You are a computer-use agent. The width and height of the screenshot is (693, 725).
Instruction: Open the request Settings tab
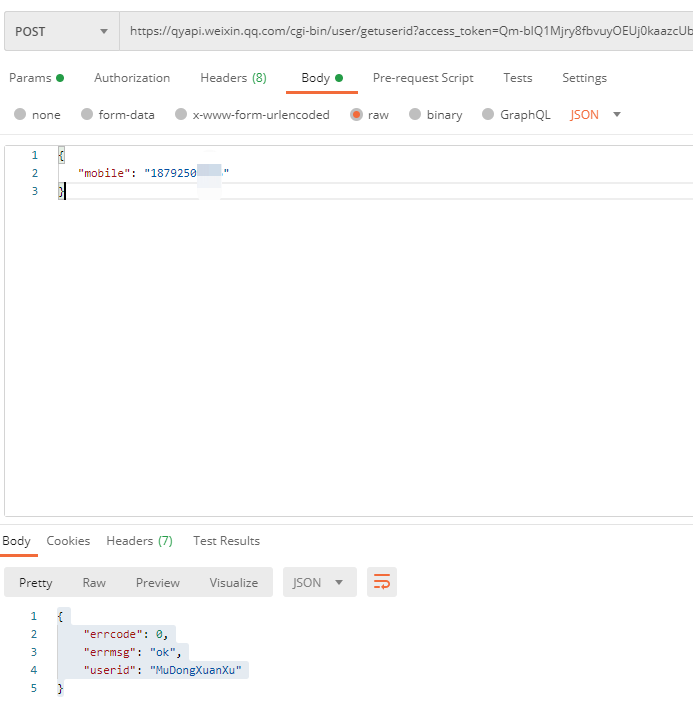tap(584, 78)
